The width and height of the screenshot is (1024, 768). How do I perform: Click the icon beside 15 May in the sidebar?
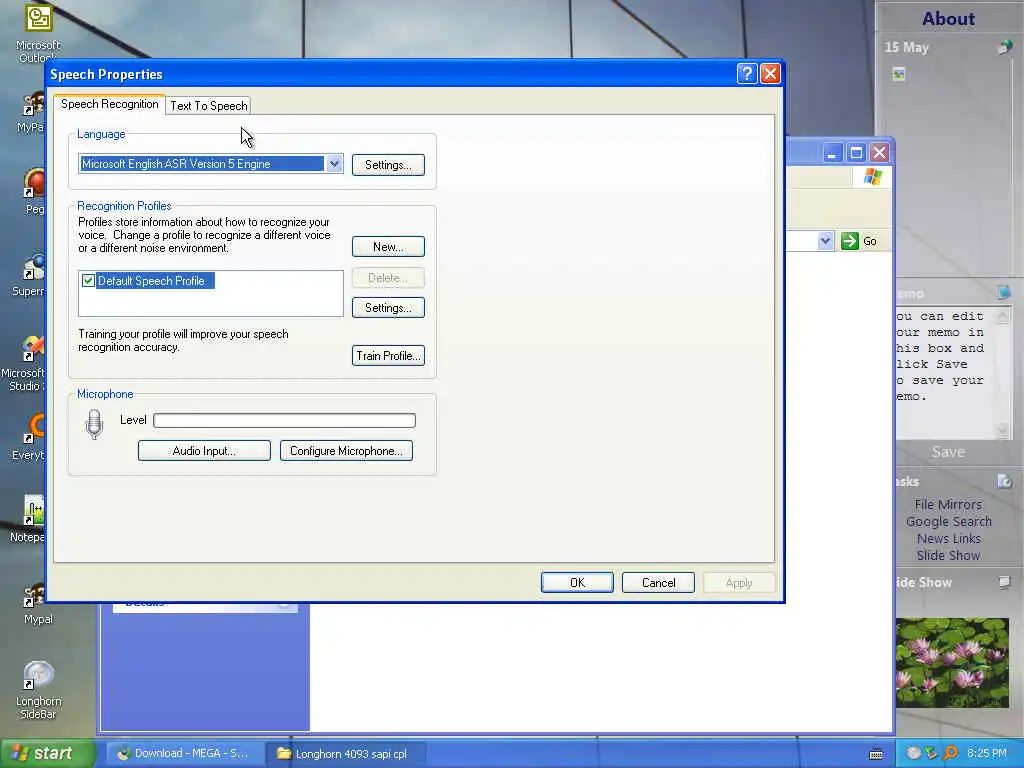click(1004, 47)
